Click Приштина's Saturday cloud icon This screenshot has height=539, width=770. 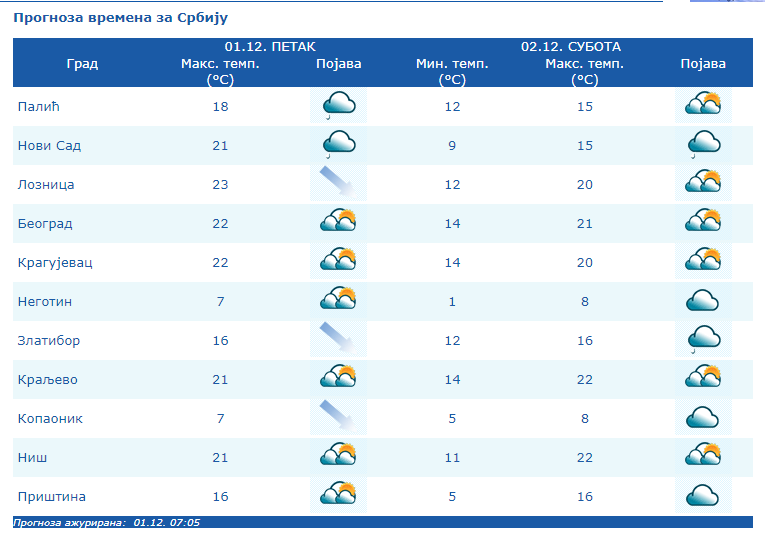[703, 496]
